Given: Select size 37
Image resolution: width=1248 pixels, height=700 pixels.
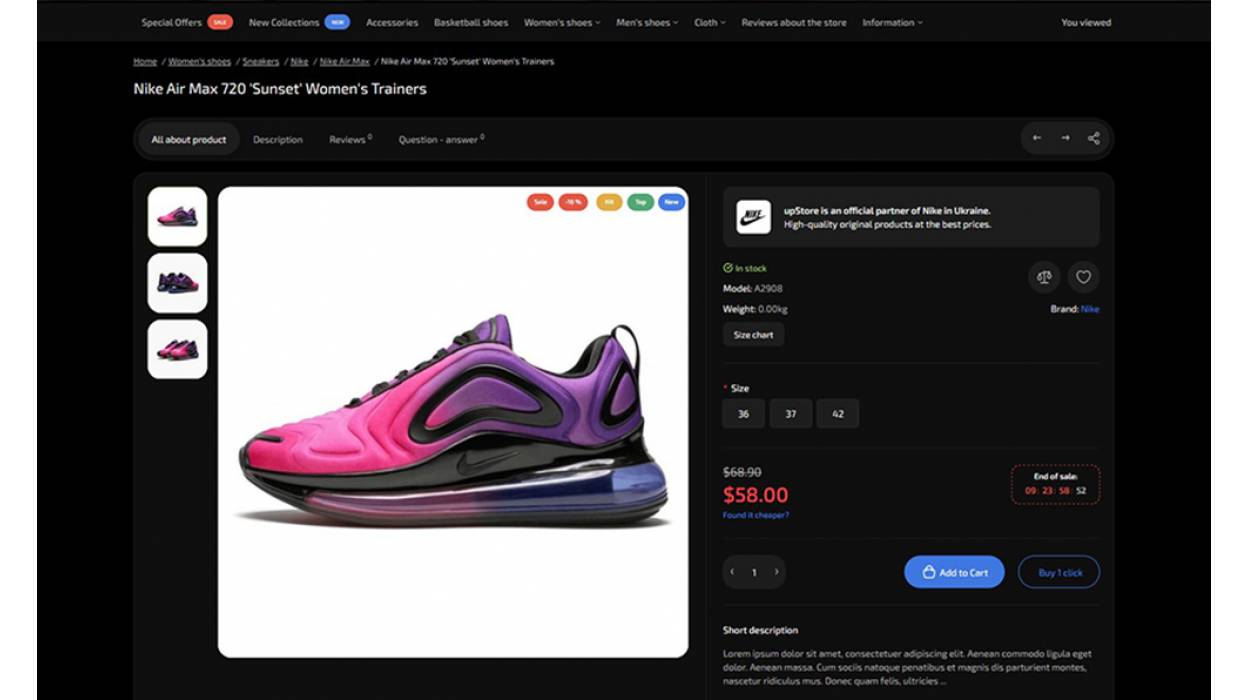Looking at the screenshot, I should [x=790, y=413].
